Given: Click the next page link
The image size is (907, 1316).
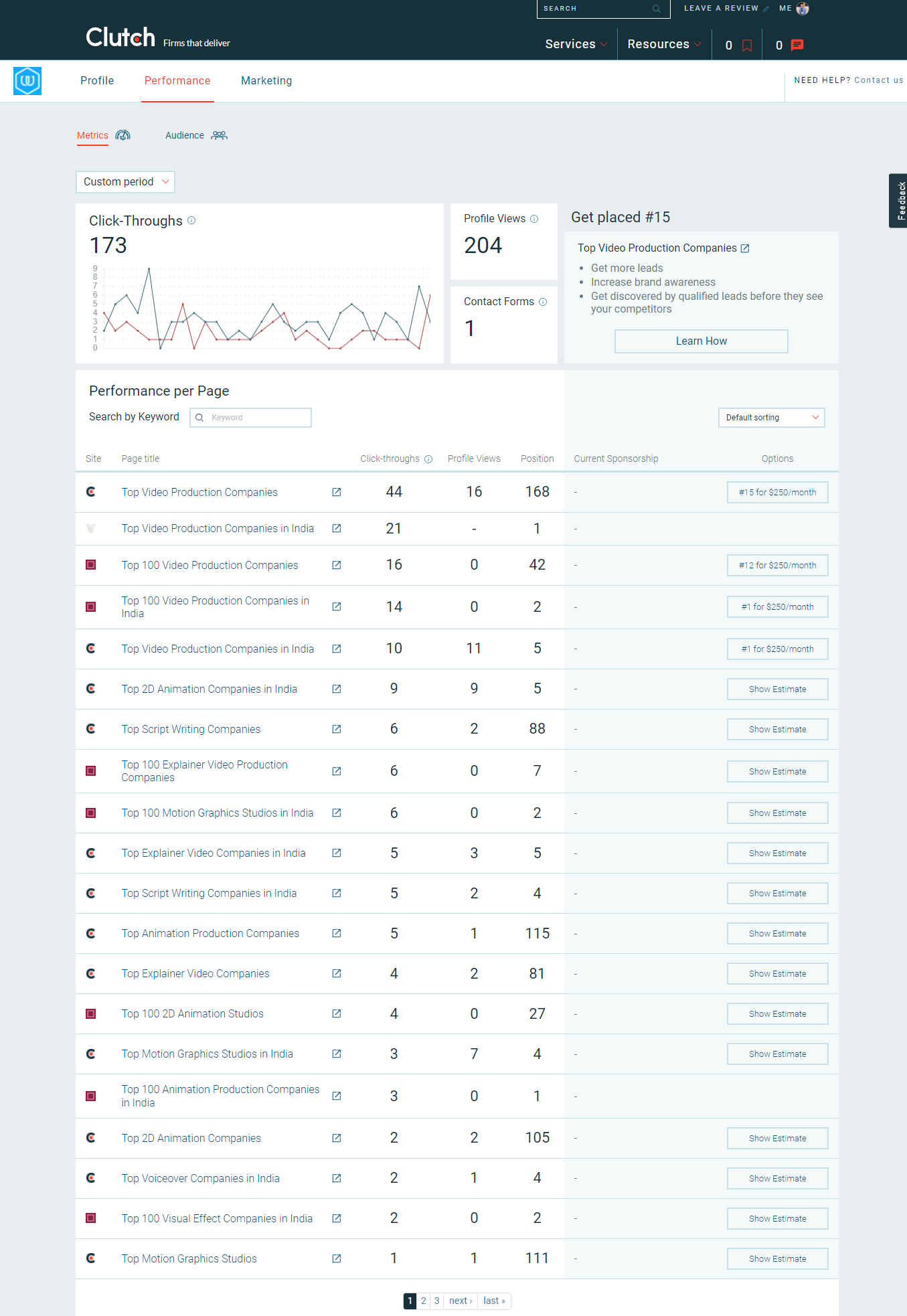Looking at the screenshot, I should tap(461, 1301).
